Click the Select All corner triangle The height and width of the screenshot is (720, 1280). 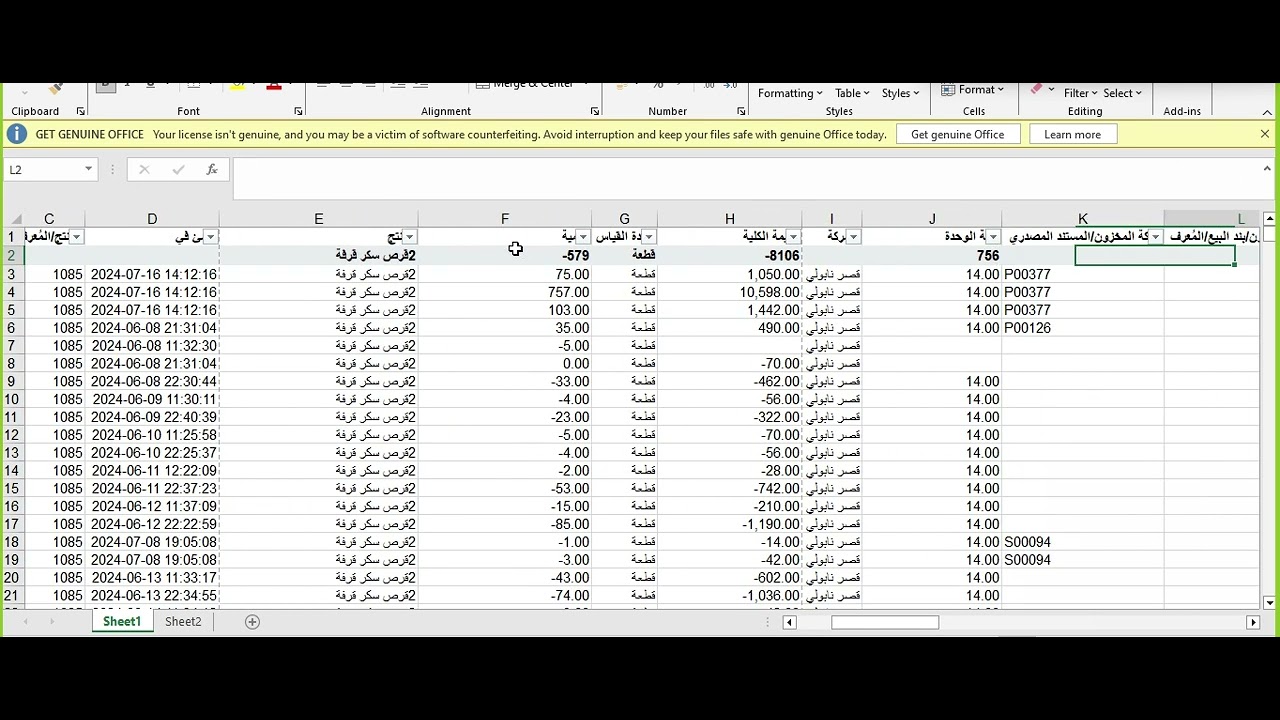coord(15,219)
